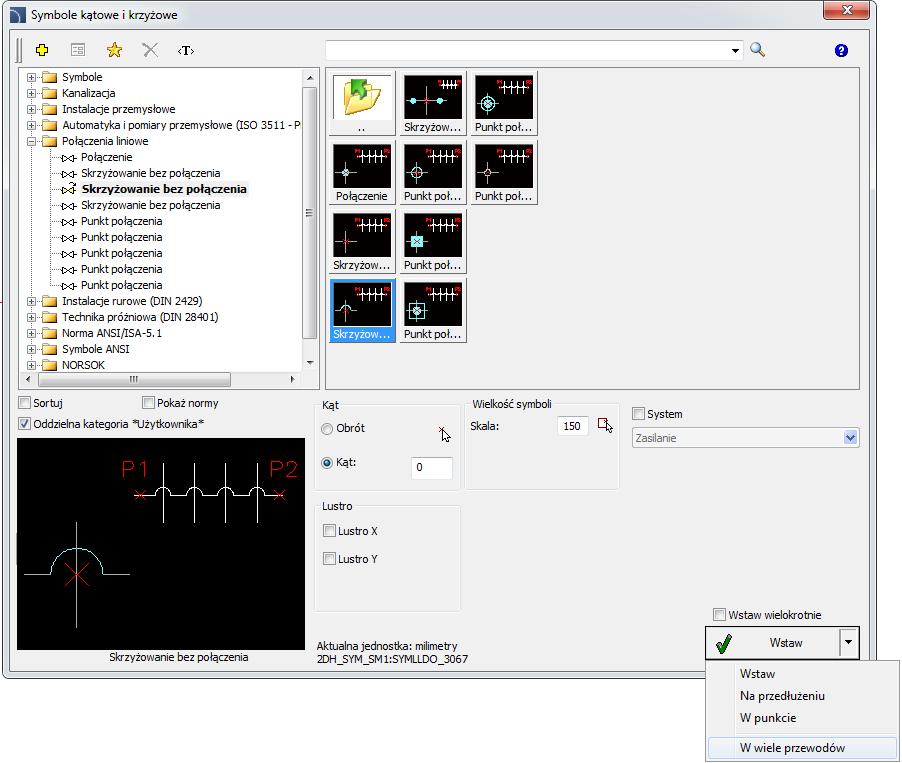This screenshot has height=763, width=902.
Task: Click the tree scroll-down arrow
Action: click(310, 363)
